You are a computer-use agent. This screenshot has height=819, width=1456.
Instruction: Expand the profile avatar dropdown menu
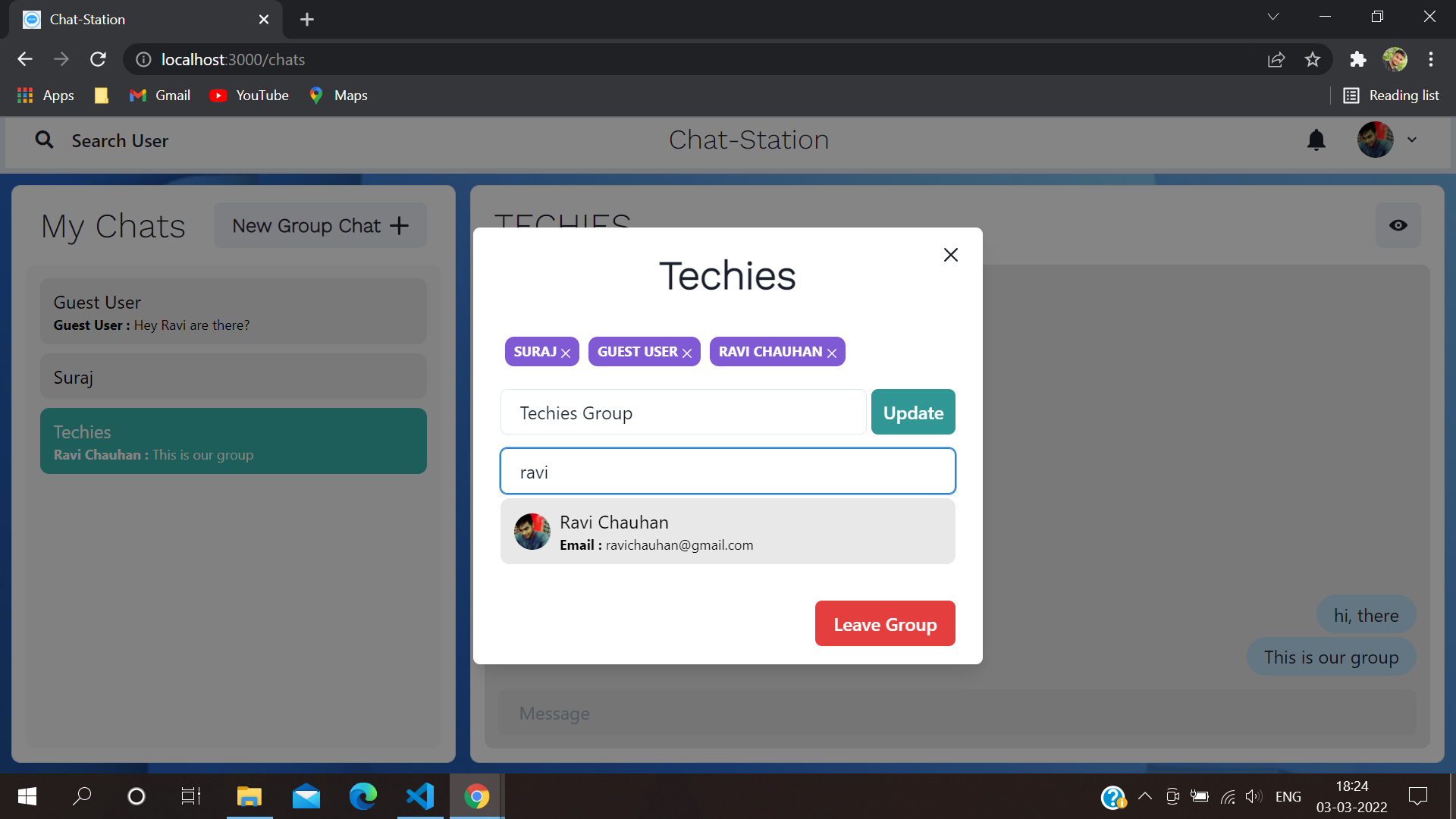1413,140
